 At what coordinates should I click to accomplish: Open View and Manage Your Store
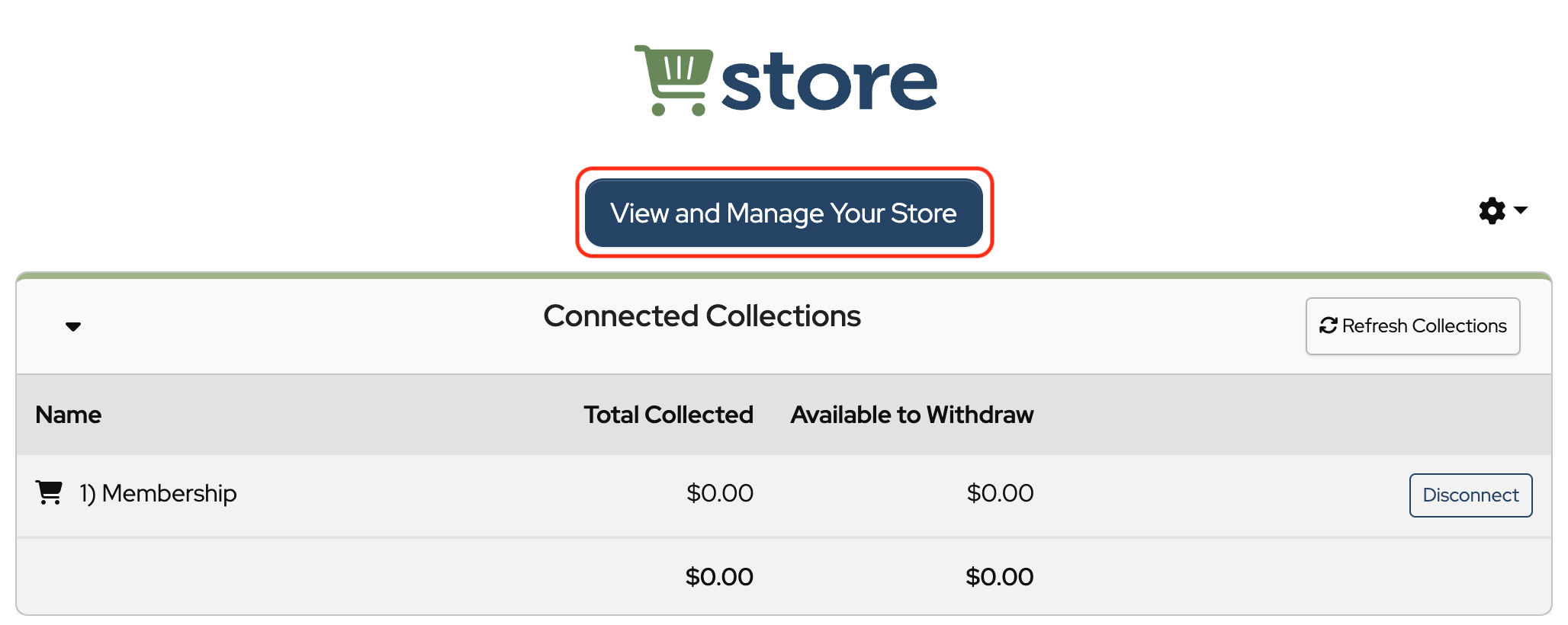783,213
